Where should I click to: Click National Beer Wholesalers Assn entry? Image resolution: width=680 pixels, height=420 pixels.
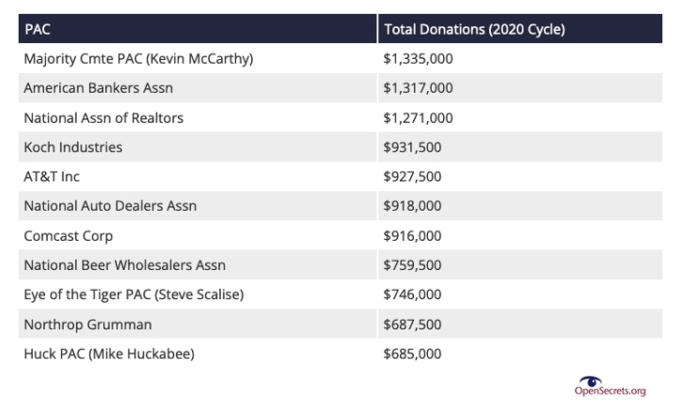[x=125, y=265]
